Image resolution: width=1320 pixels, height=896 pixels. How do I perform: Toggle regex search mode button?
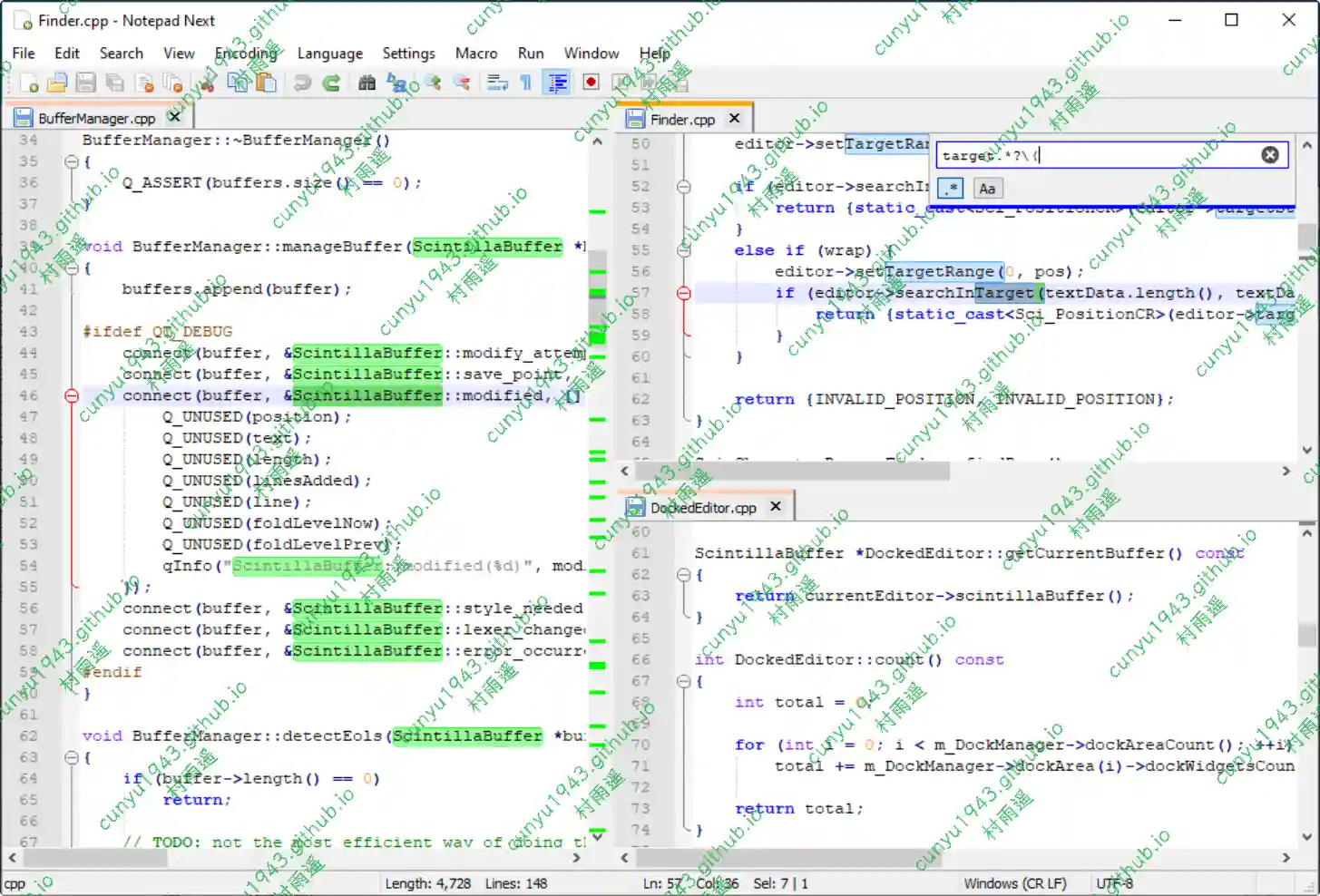(x=950, y=189)
